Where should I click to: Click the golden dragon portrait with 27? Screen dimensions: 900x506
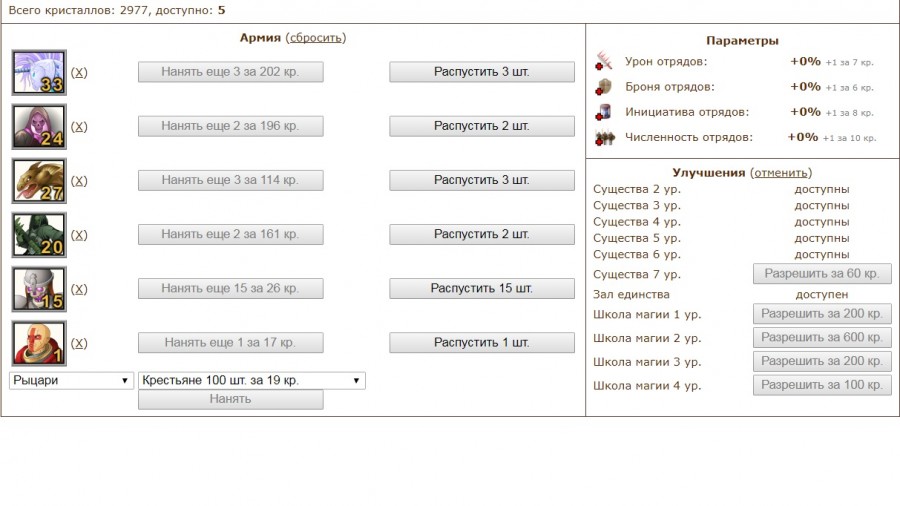pos(39,181)
